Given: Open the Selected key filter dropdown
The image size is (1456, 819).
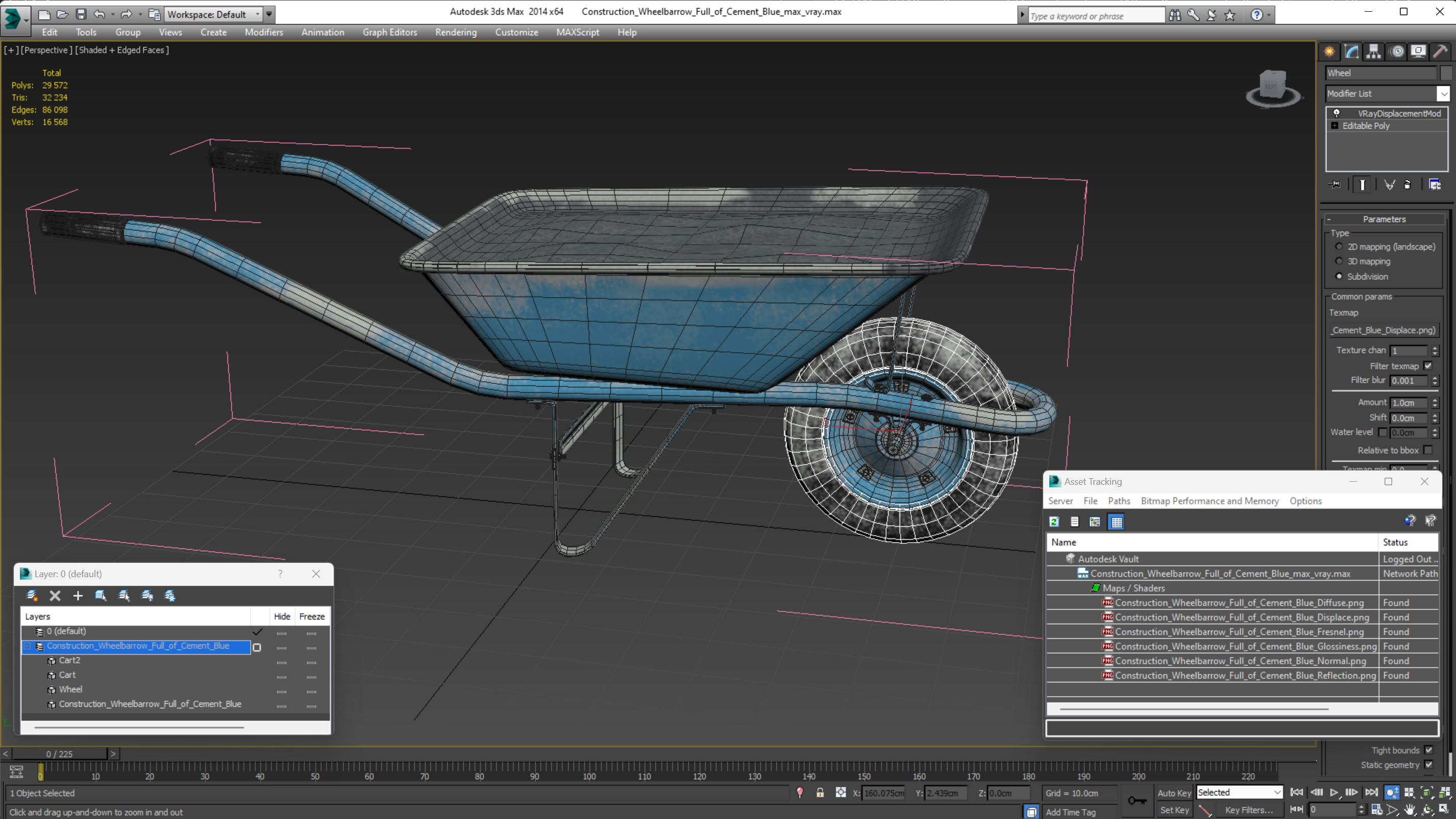Looking at the screenshot, I should click(1240, 792).
